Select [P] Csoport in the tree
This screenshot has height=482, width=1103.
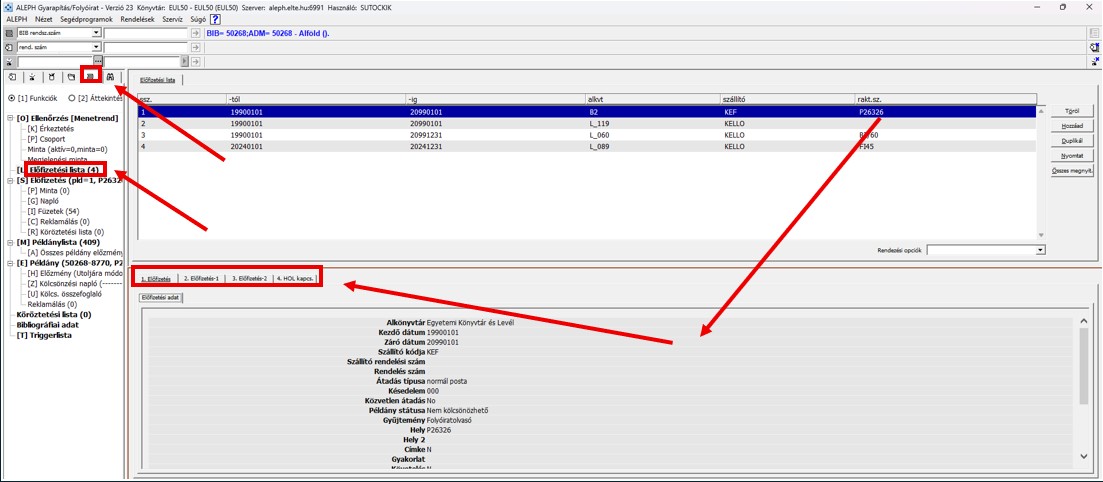[45, 139]
